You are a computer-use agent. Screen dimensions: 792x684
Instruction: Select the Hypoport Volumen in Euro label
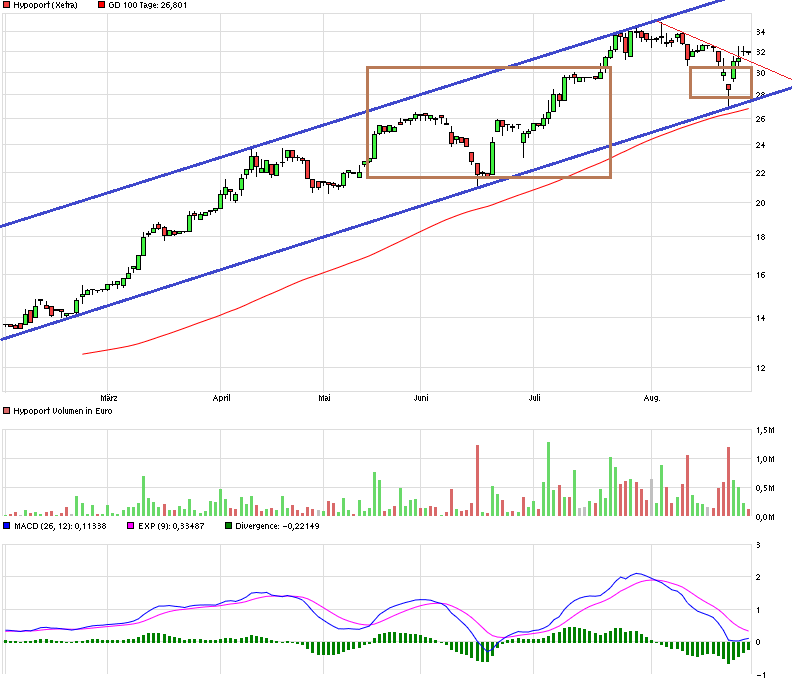(x=63, y=411)
